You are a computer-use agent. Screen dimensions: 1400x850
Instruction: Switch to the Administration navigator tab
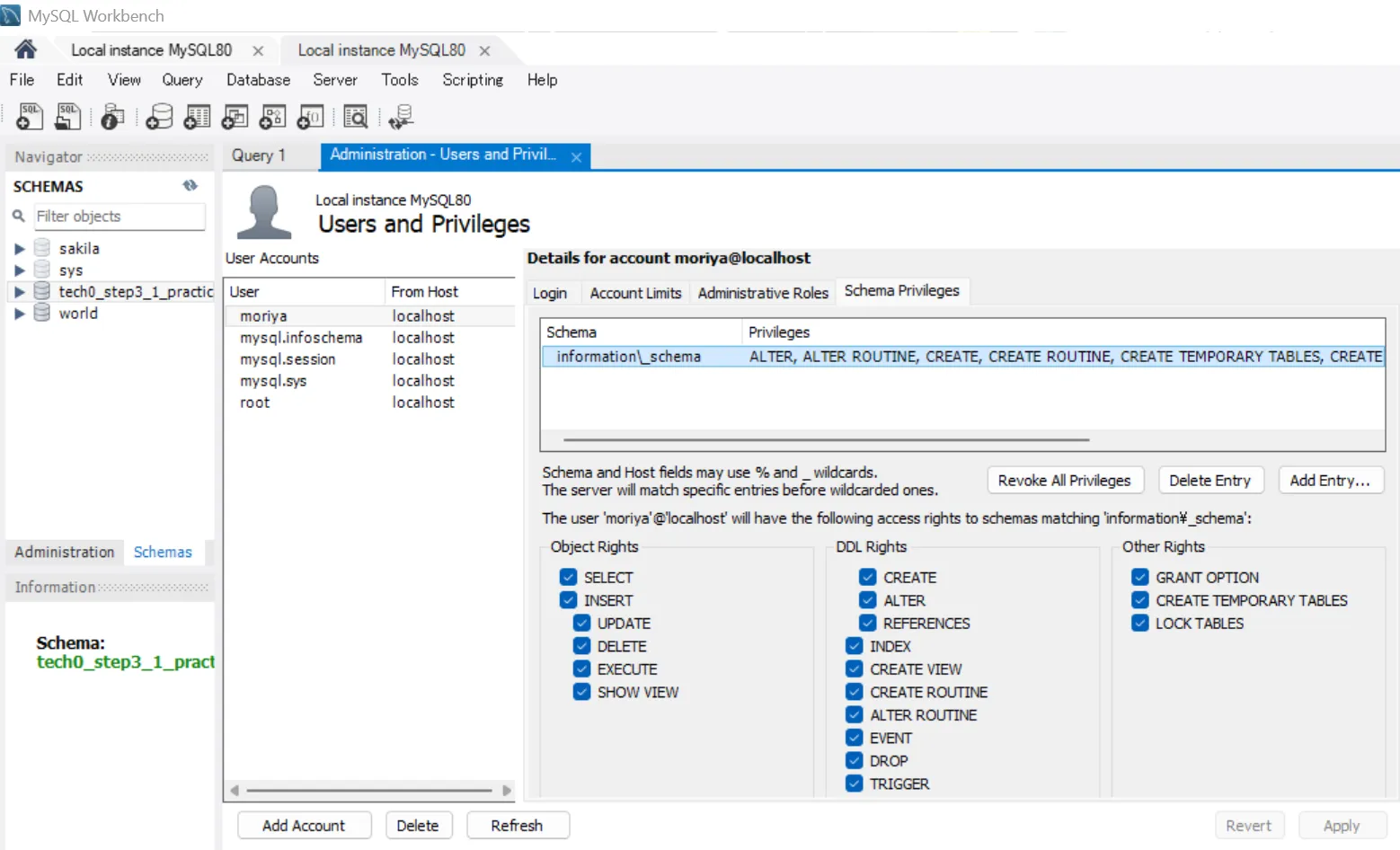click(x=64, y=552)
